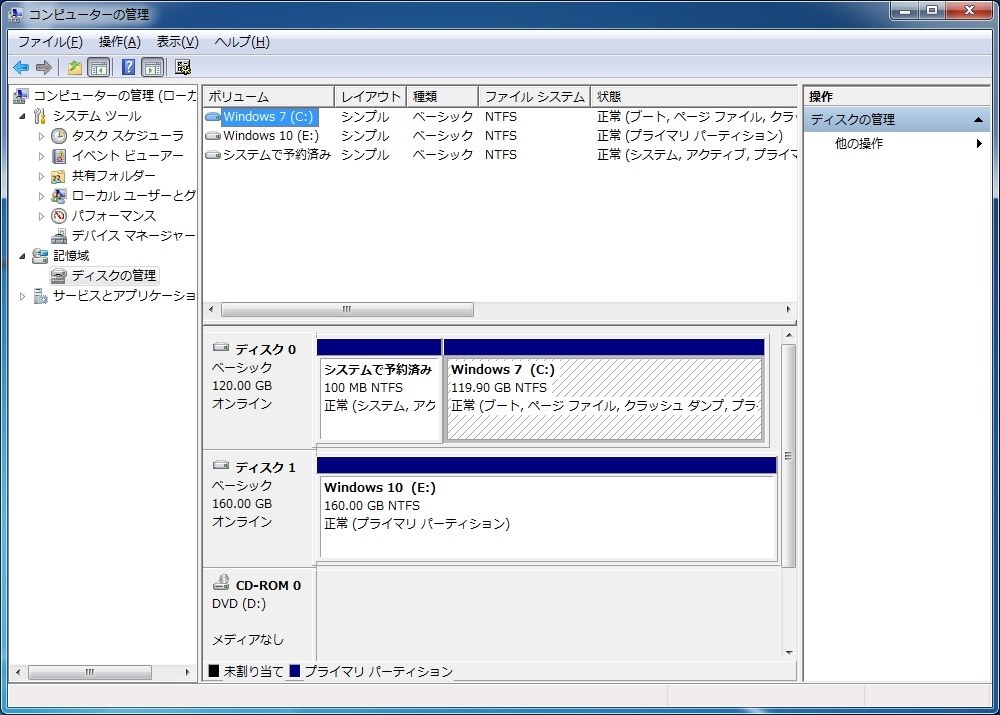Click the DVD (D:) drive label
This screenshot has width=1000, height=715.
tap(239, 604)
